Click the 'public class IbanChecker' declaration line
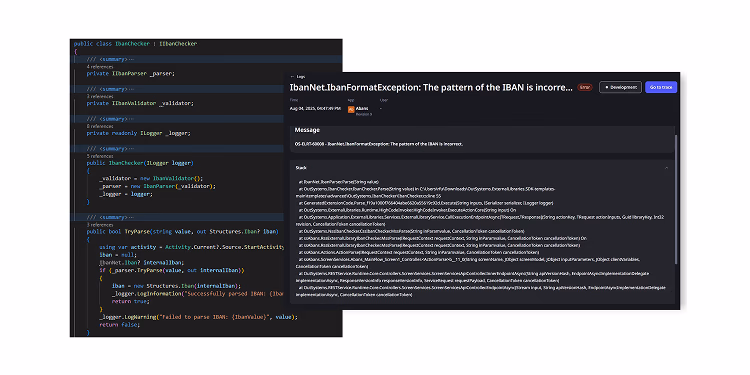Viewport: 750px width, 375px height. pyautogui.click(x=135, y=44)
